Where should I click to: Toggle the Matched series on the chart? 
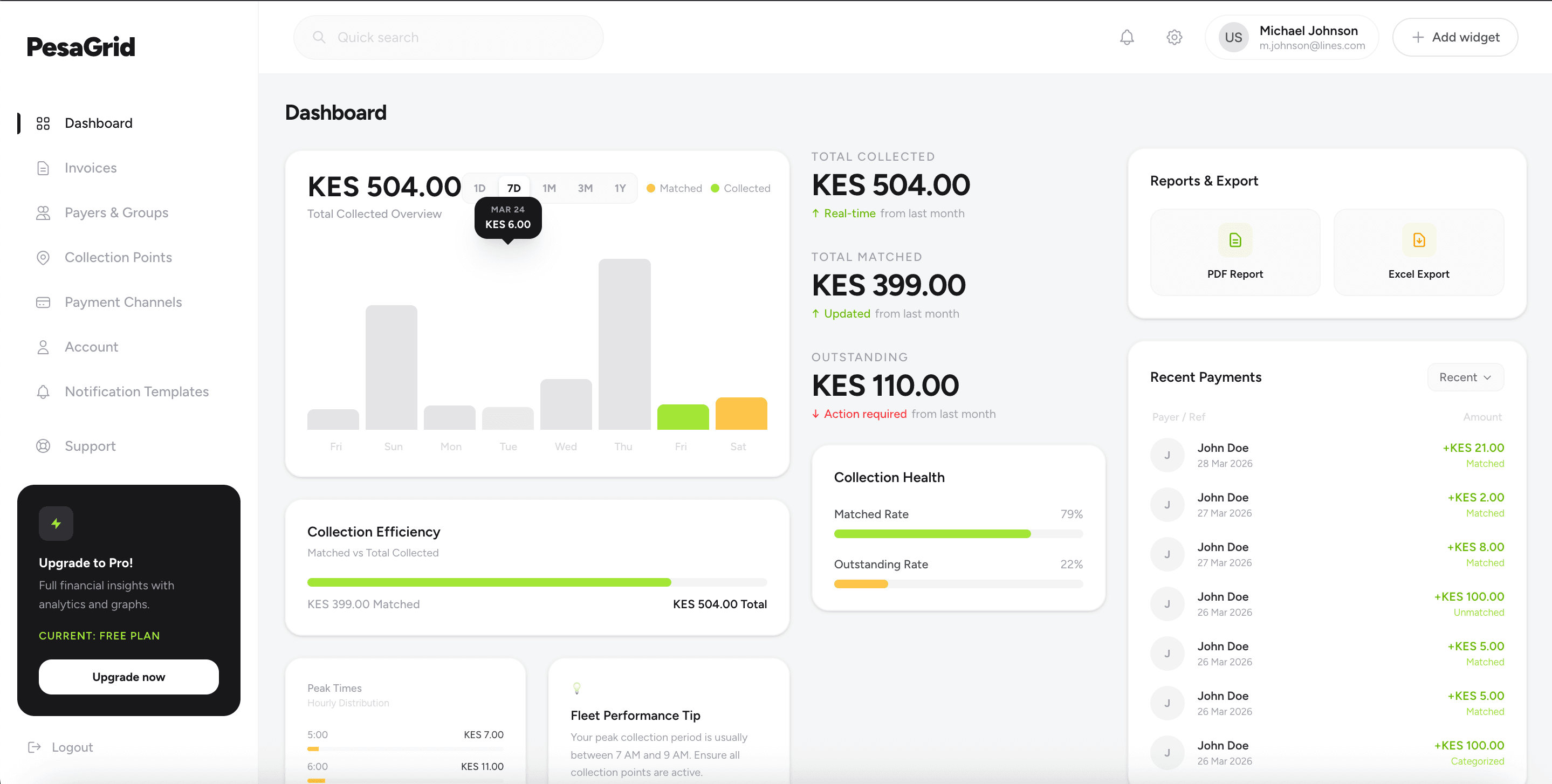674,188
